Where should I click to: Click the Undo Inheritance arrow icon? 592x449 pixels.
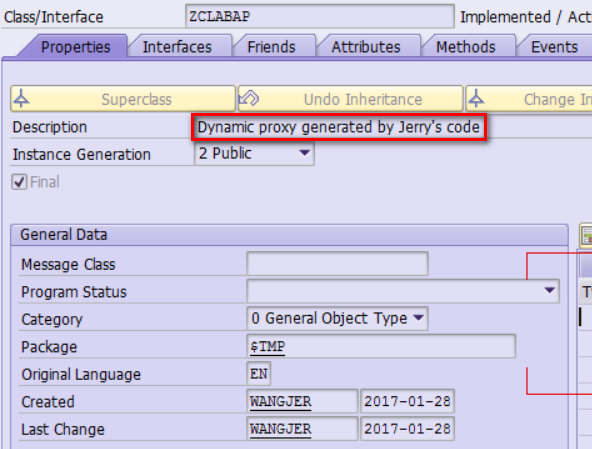pos(249,99)
